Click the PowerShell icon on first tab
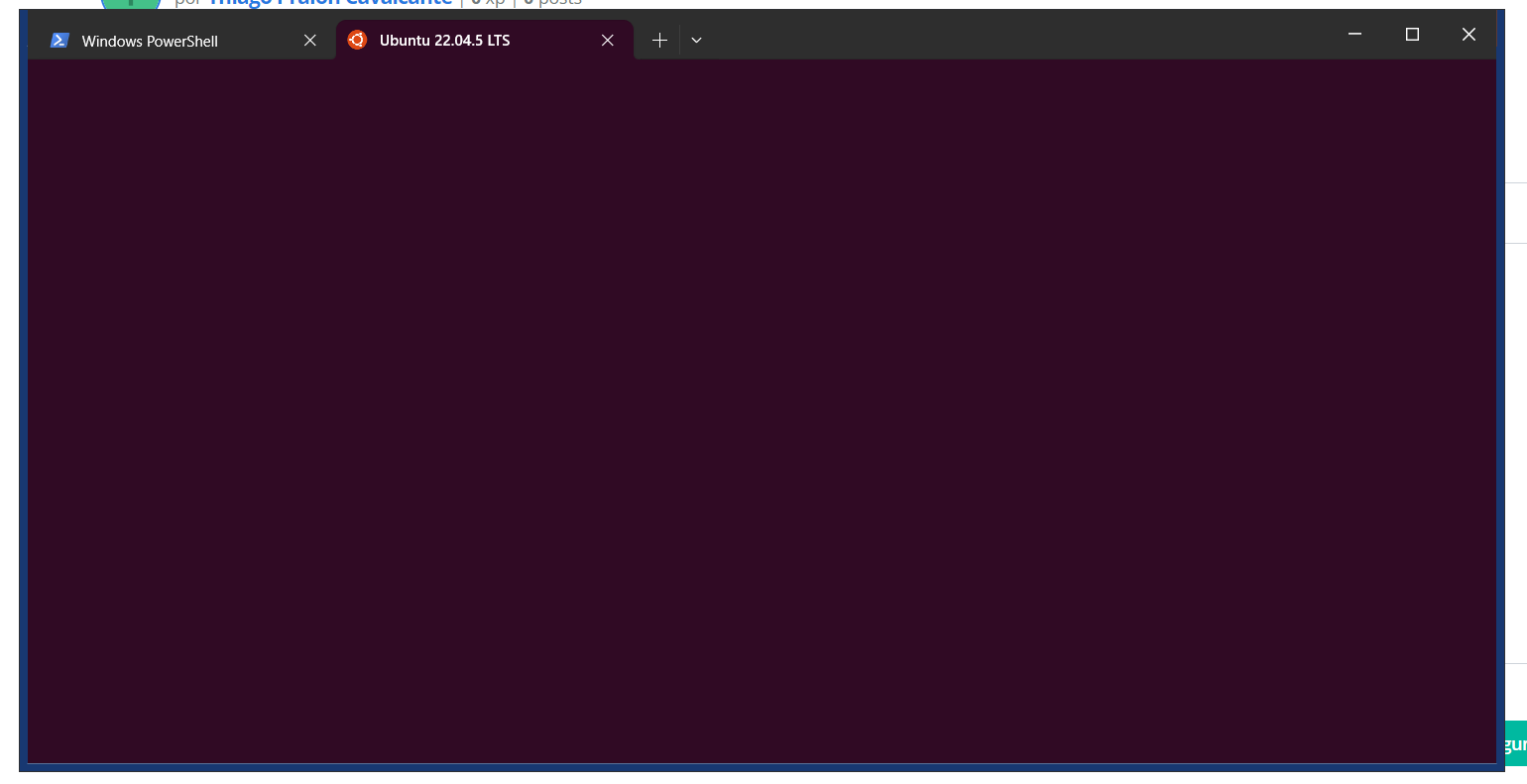 59,41
